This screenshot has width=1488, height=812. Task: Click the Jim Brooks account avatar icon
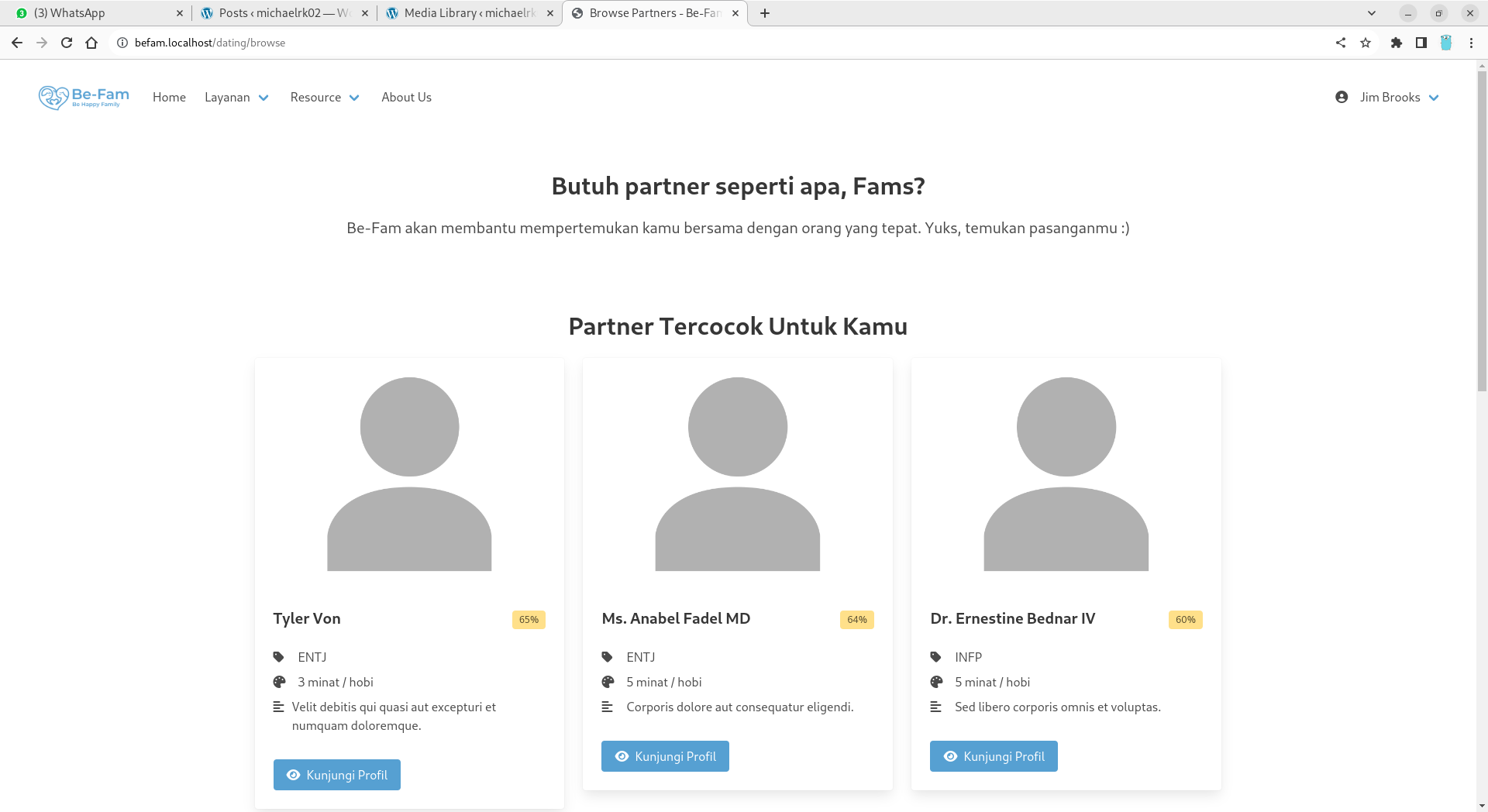tap(1342, 97)
